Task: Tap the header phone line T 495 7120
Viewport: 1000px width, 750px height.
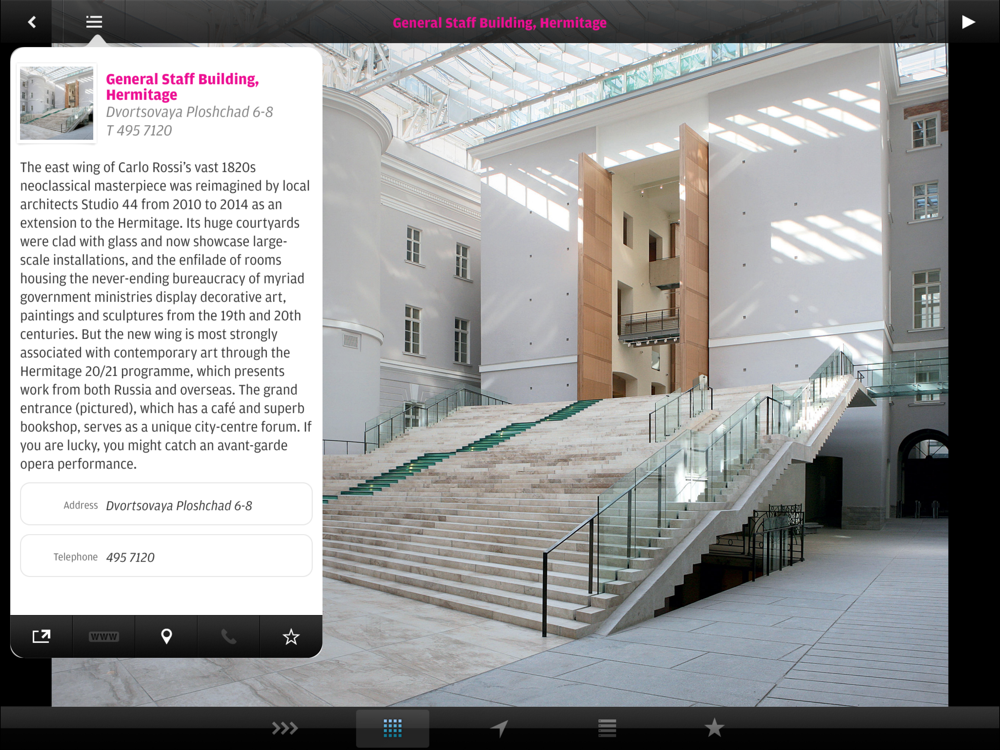Action: tap(139, 131)
